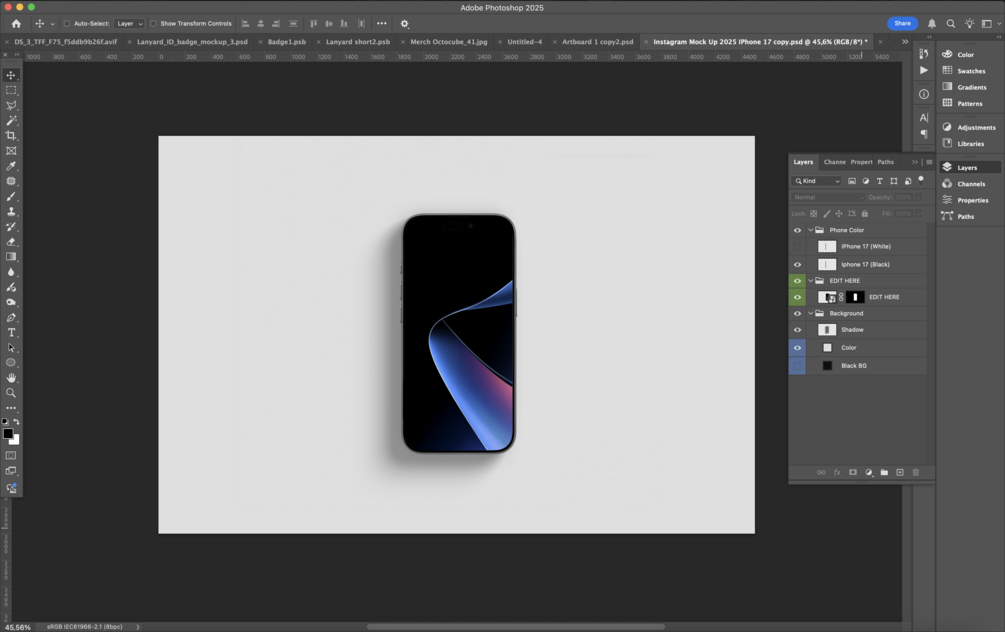This screenshot has width=1005, height=632.
Task: Create a new layer plus icon
Action: [900, 472]
